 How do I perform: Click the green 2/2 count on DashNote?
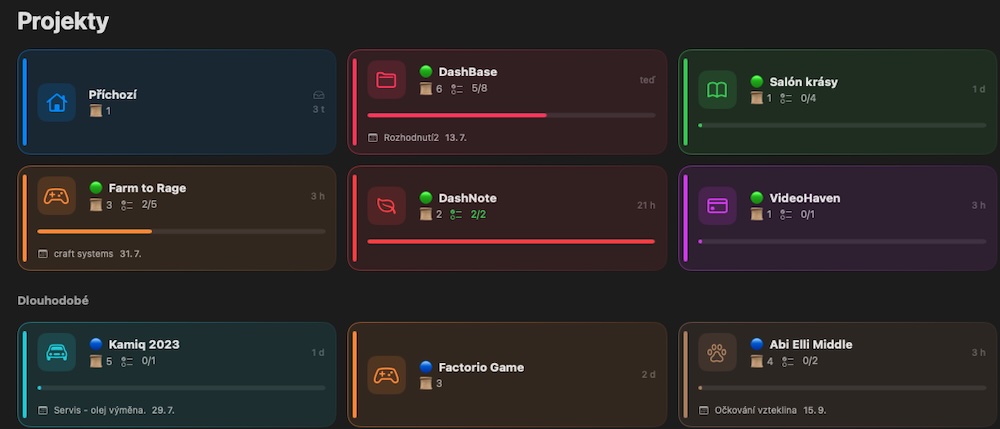coord(478,215)
